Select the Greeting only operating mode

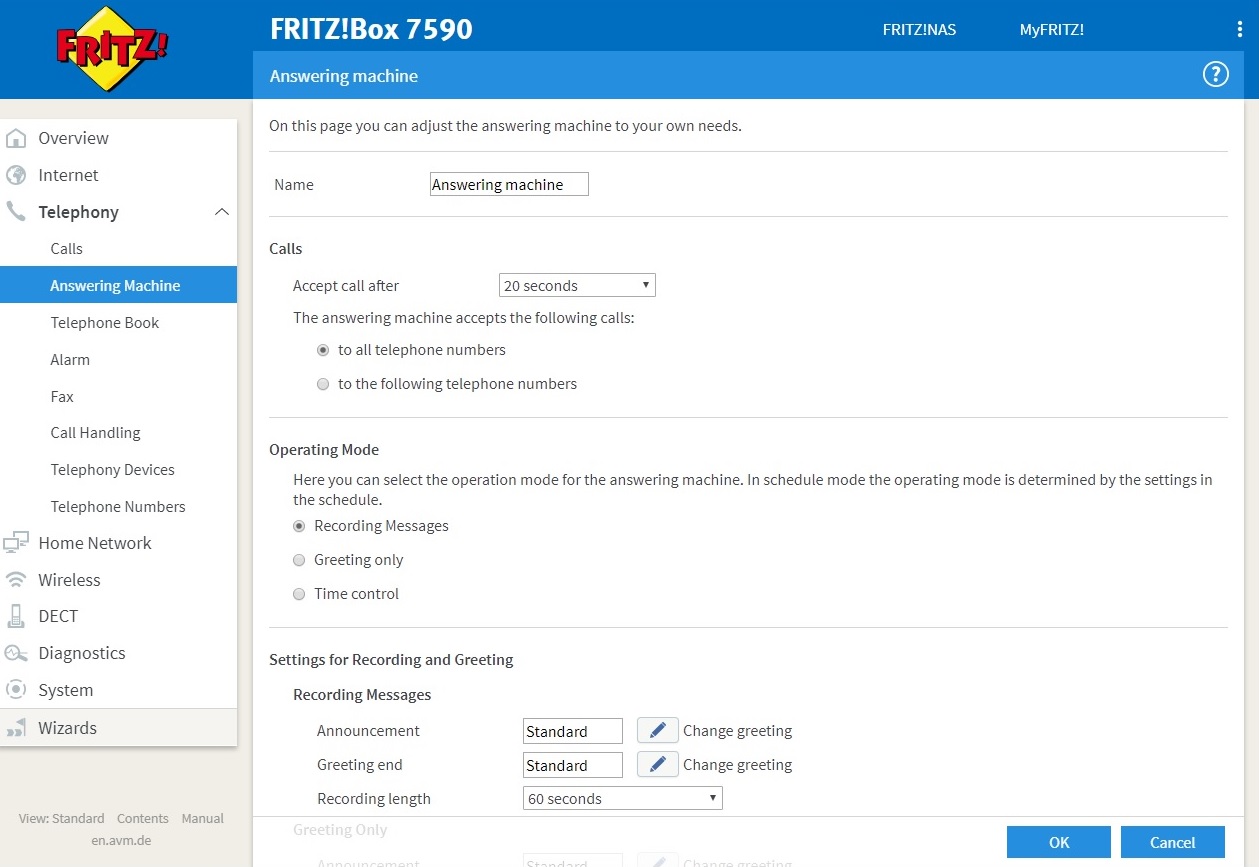coord(299,560)
